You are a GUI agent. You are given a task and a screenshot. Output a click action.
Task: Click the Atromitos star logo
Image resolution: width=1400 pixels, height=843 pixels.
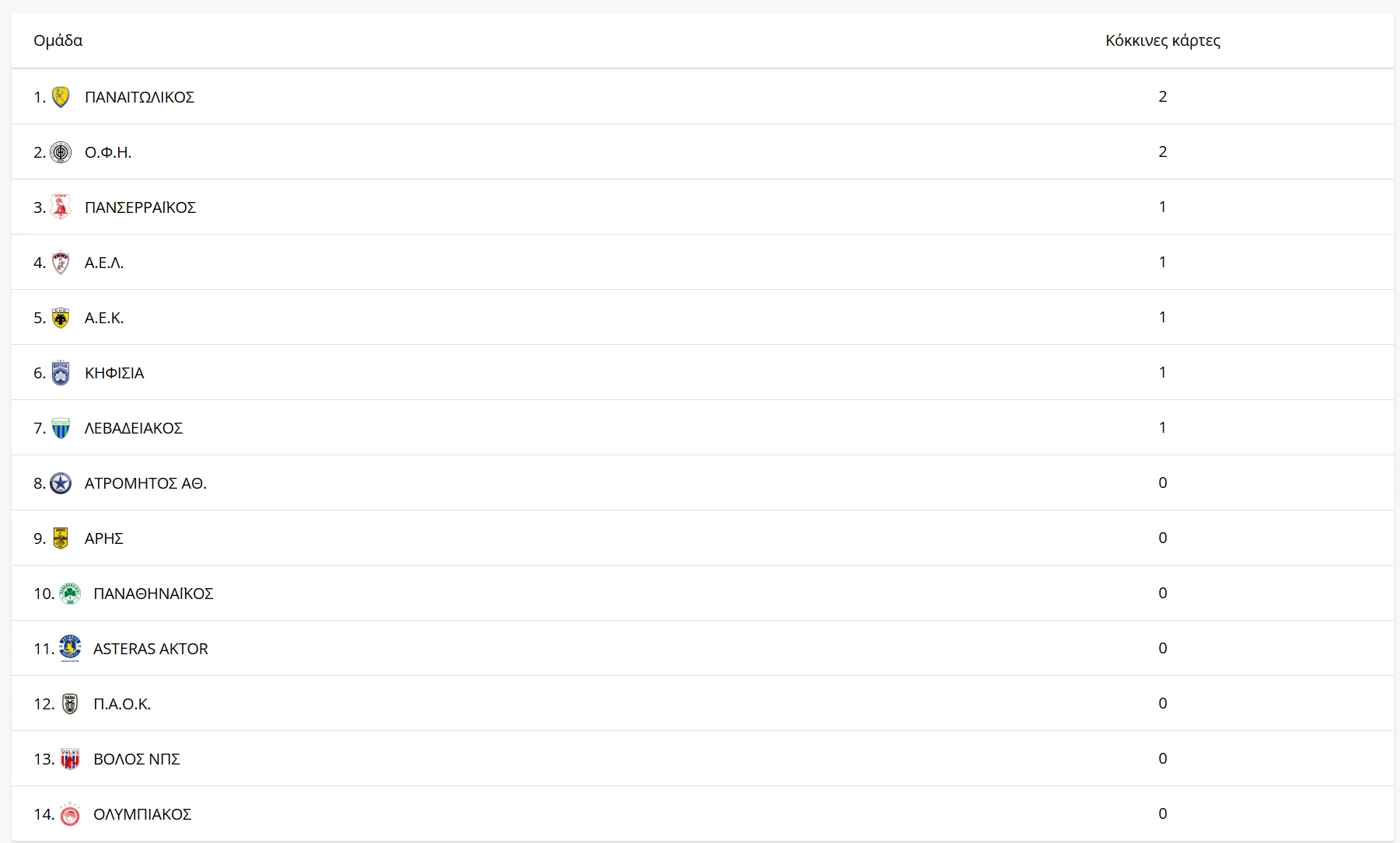point(61,483)
